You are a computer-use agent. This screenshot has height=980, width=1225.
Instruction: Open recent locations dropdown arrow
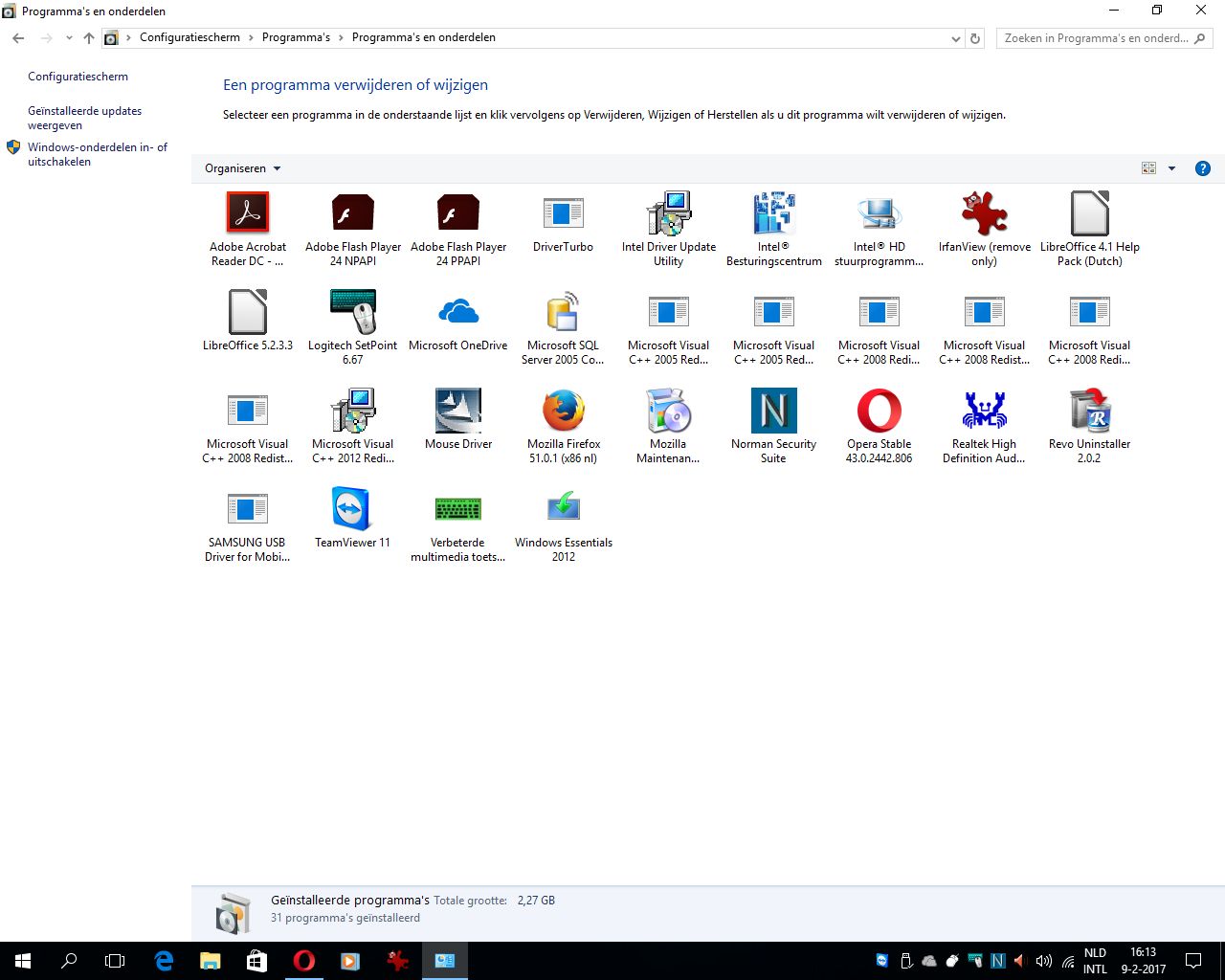coord(69,38)
